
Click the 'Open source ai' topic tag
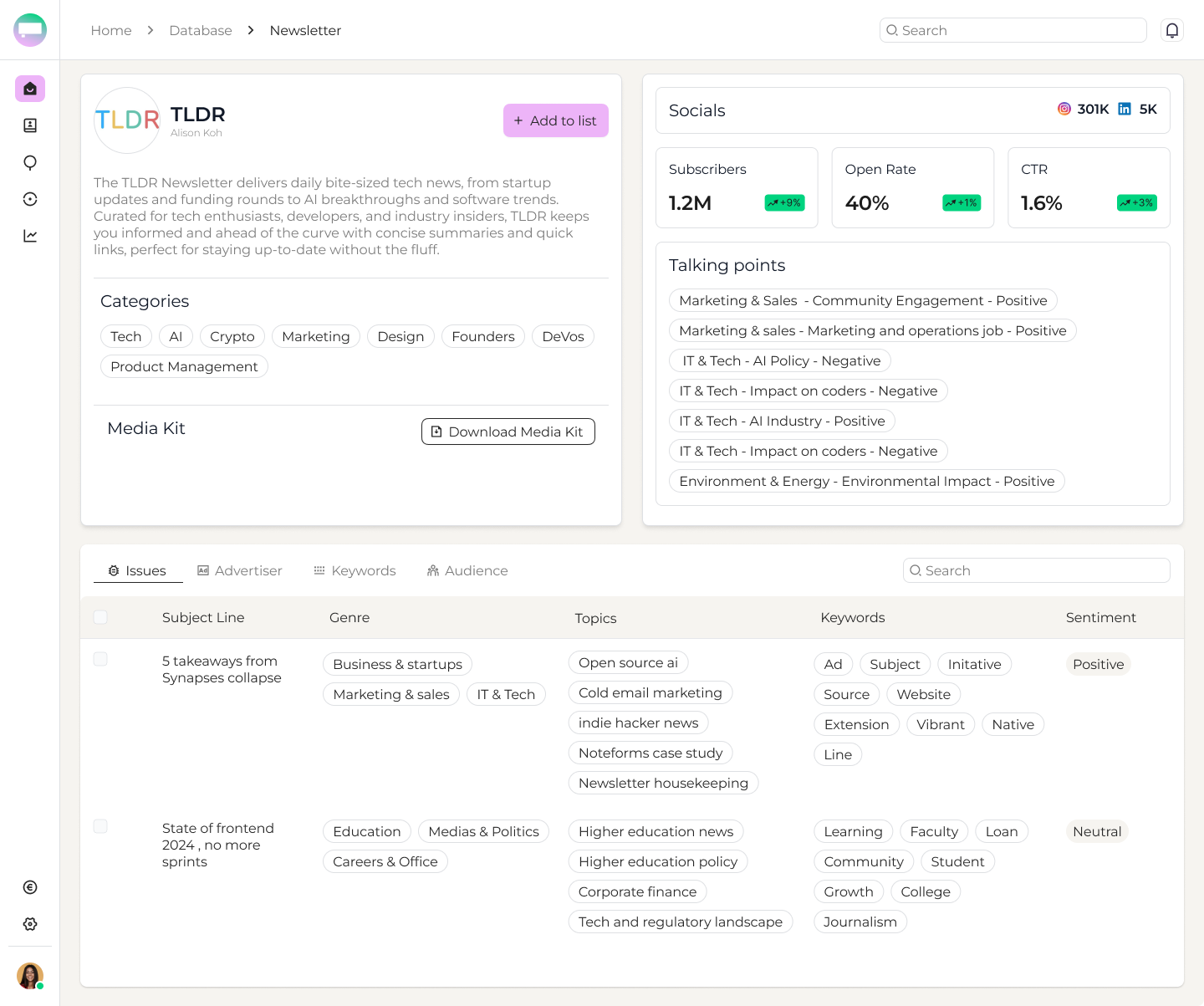coord(629,662)
